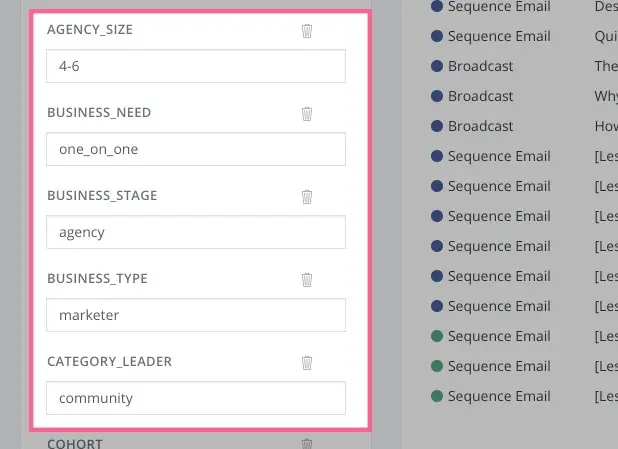The width and height of the screenshot is (618, 449).
Task: Click the AGENCY_SIZE input showing 4-6
Action: 196,66
